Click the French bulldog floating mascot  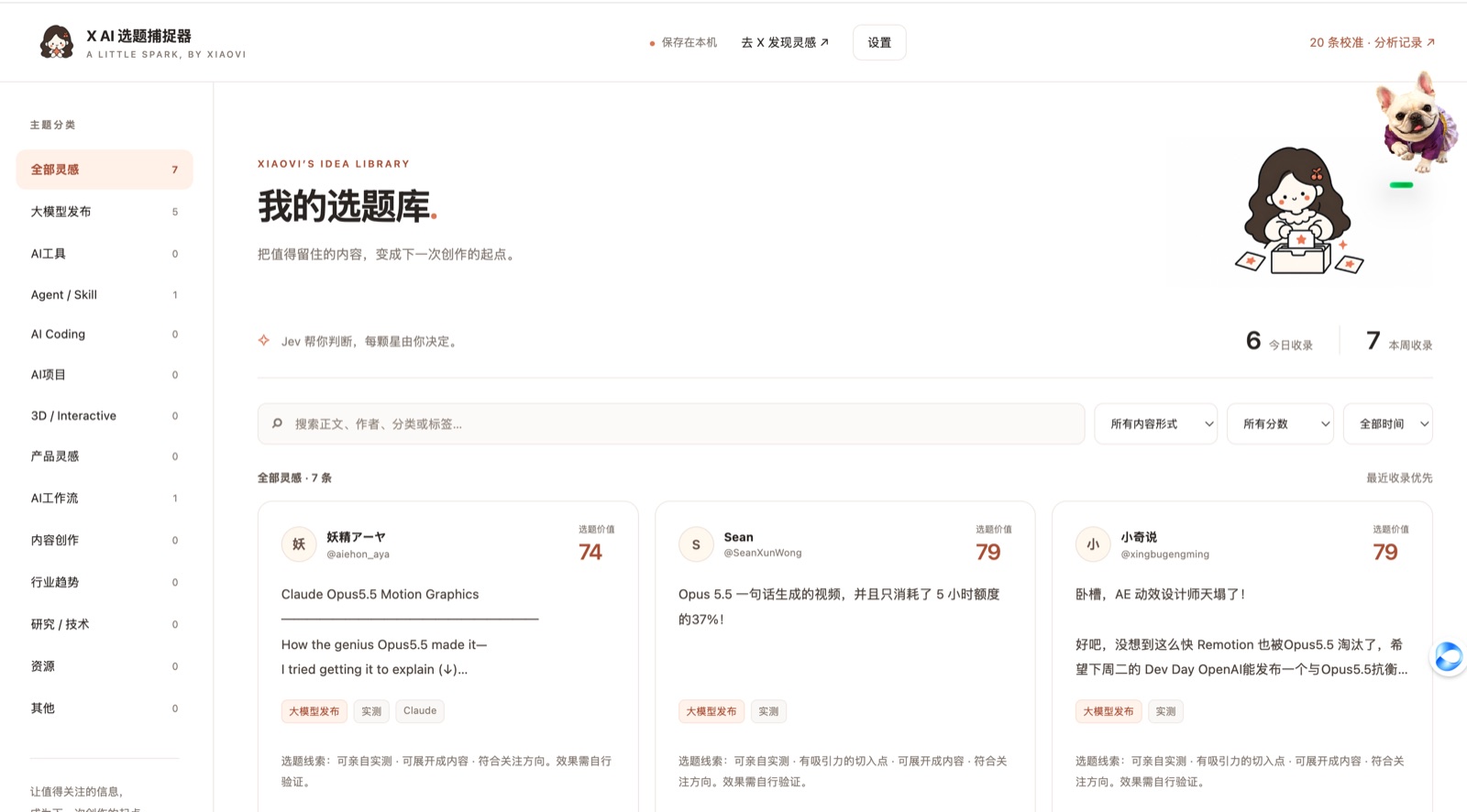point(1417,122)
